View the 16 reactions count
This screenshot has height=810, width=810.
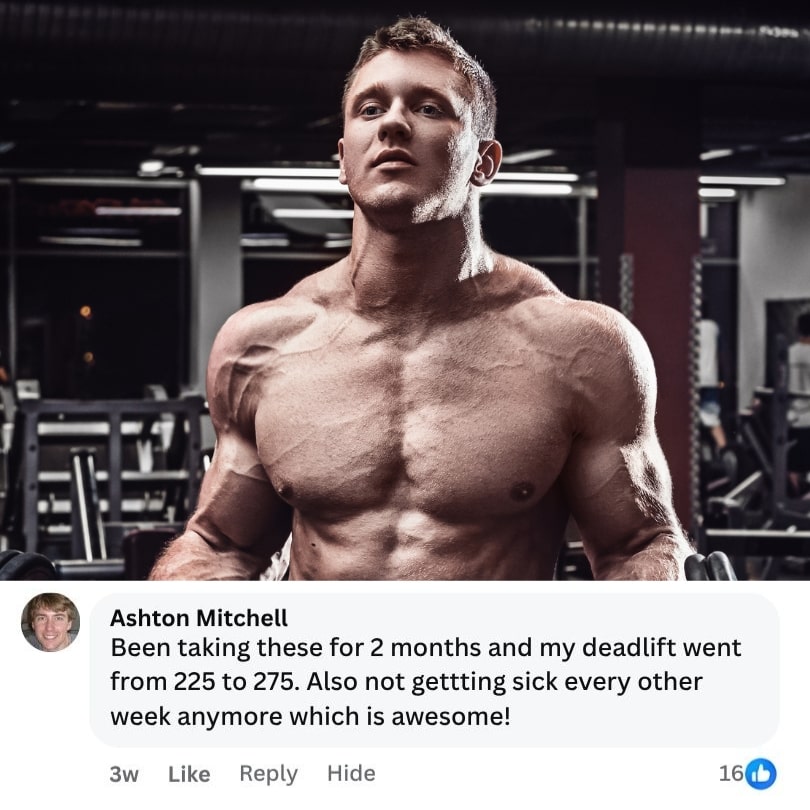pyautogui.click(x=731, y=773)
